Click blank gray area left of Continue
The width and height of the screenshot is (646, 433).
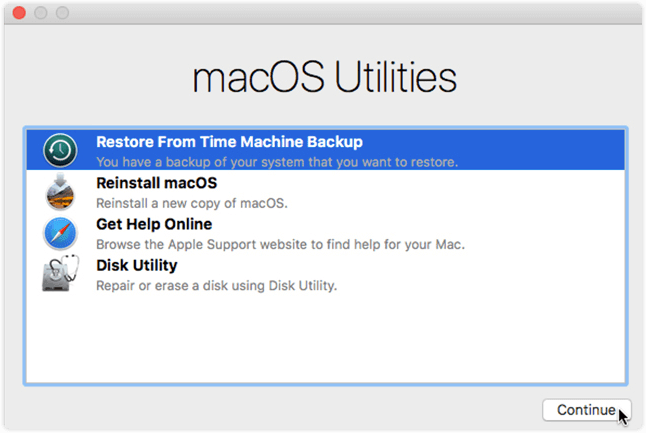coord(300,409)
